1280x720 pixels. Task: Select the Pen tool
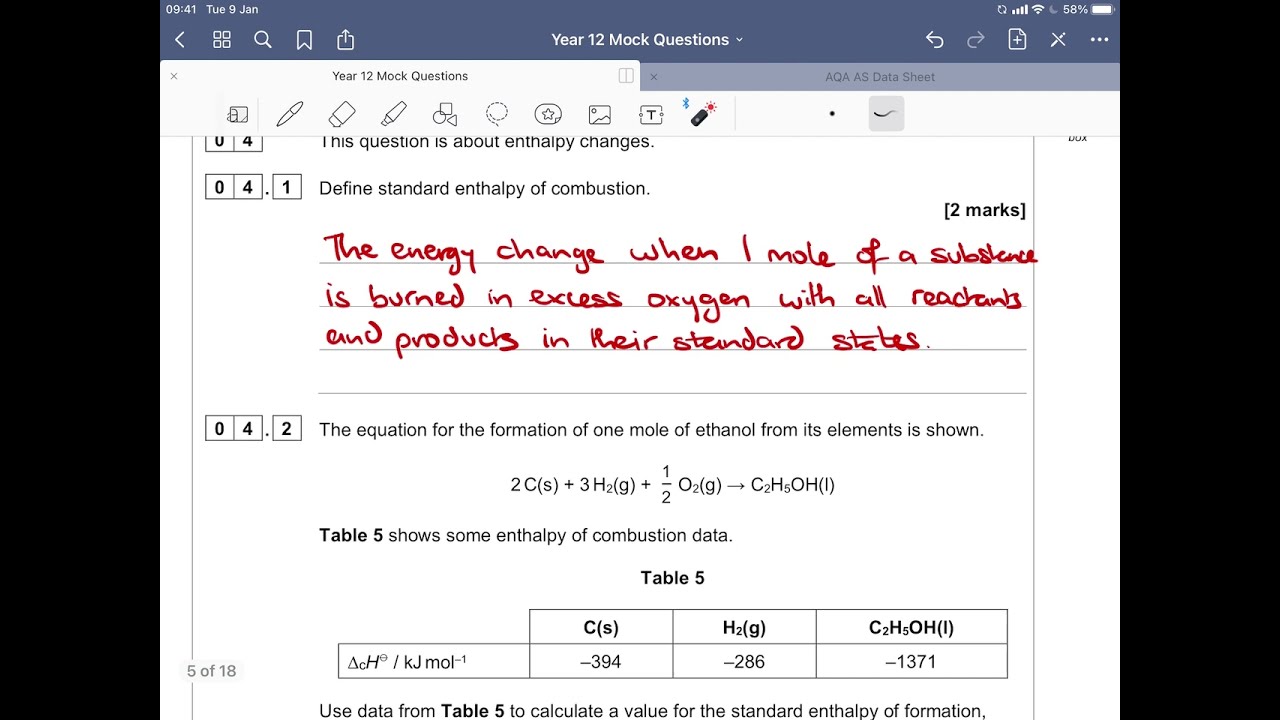click(289, 114)
